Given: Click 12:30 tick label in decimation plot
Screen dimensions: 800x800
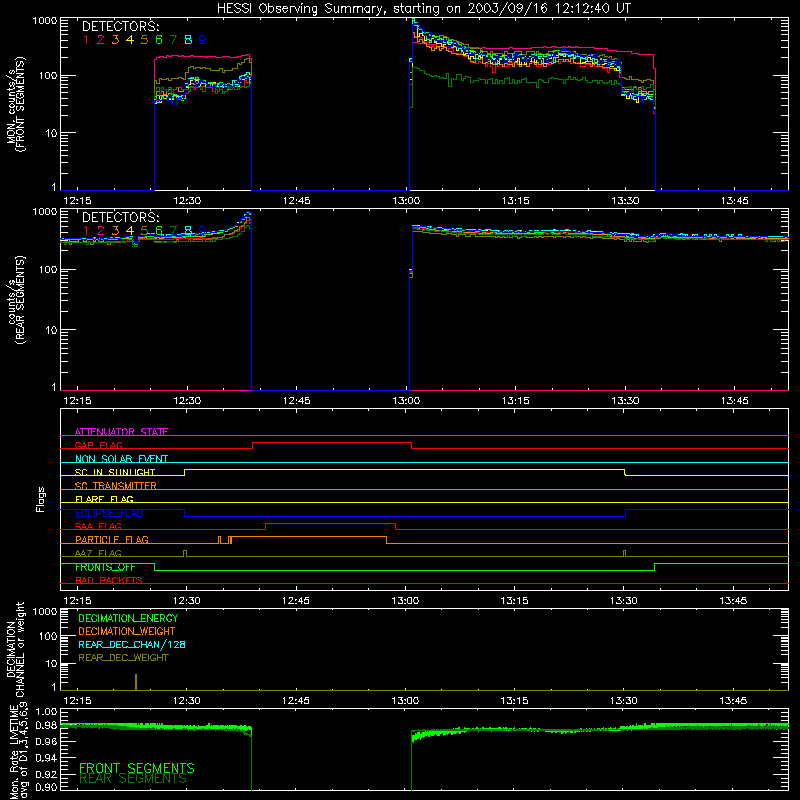Looking at the screenshot, I should (x=186, y=701).
